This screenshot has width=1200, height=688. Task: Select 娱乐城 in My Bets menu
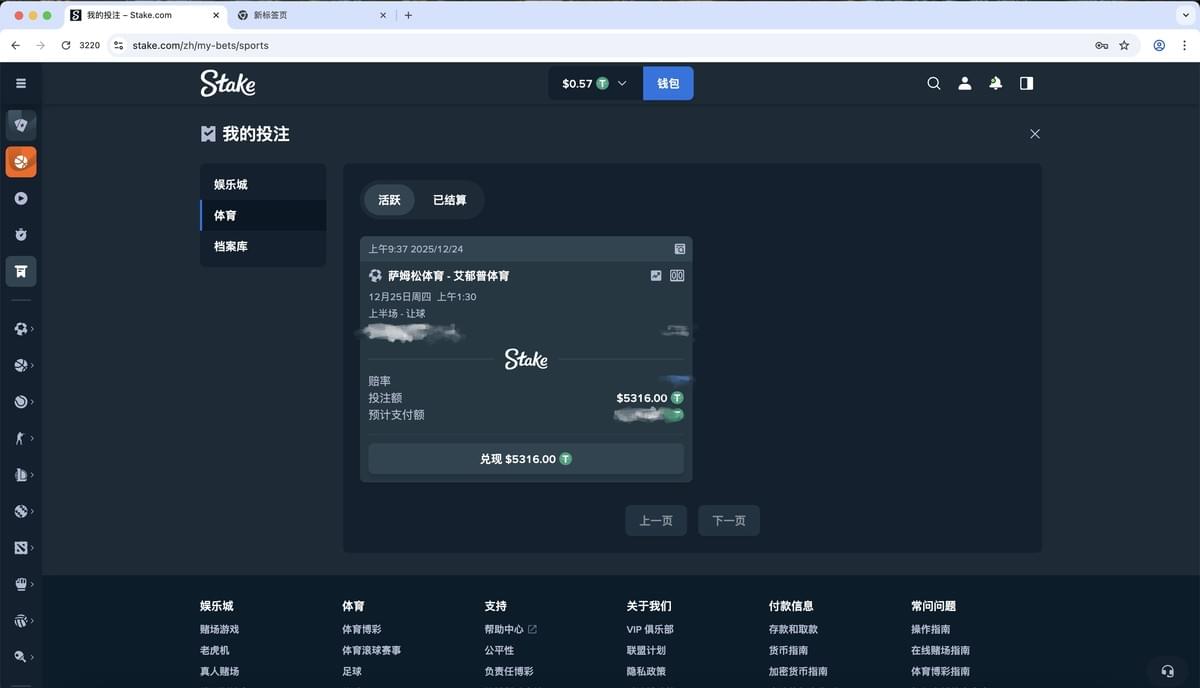point(263,185)
